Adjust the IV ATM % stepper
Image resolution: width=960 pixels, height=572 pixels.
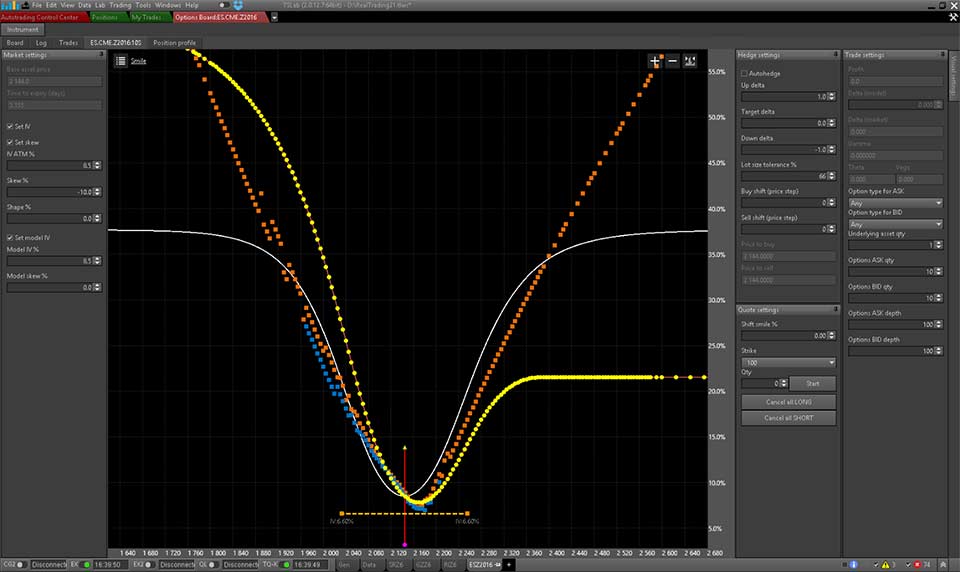click(97, 165)
